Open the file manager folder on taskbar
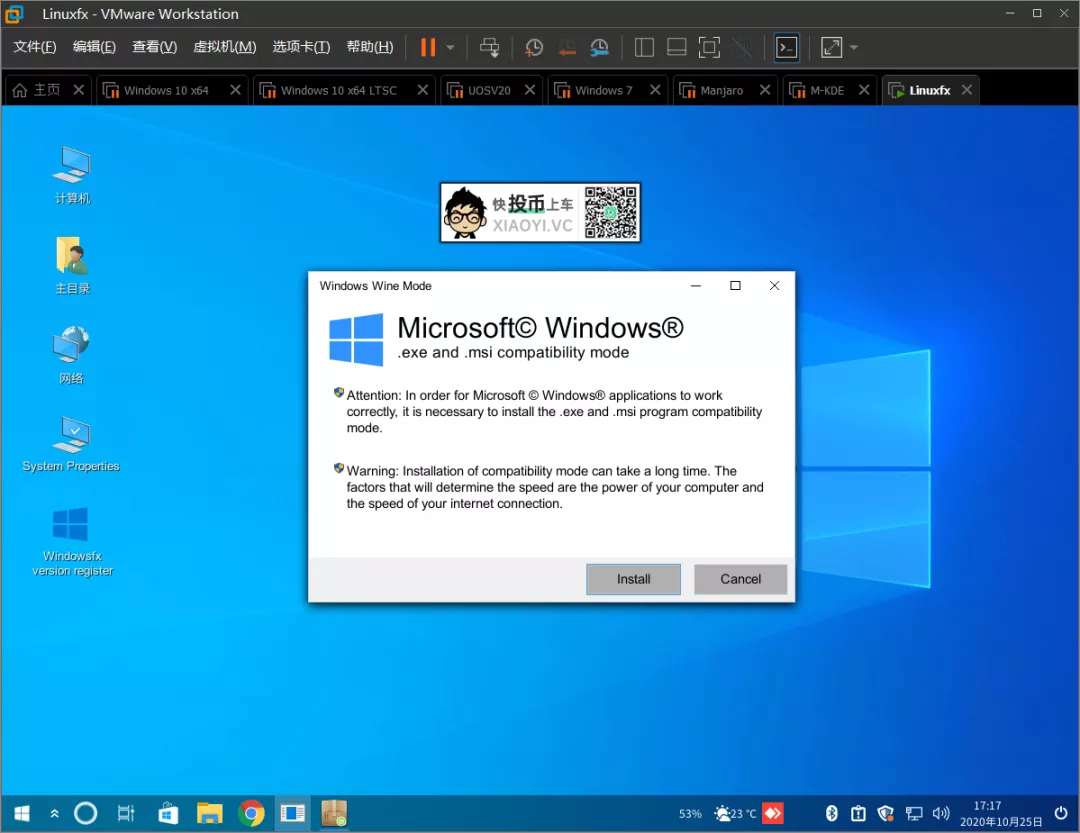The image size is (1080, 833). [x=209, y=814]
